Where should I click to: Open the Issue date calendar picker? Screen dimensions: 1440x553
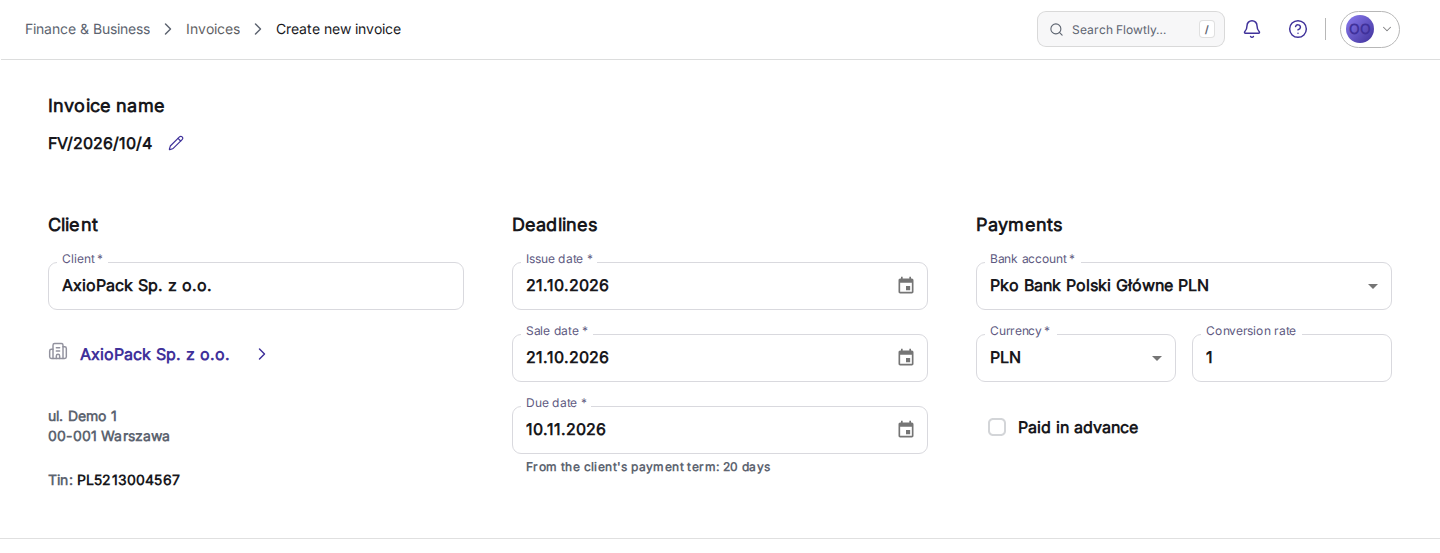point(906,286)
